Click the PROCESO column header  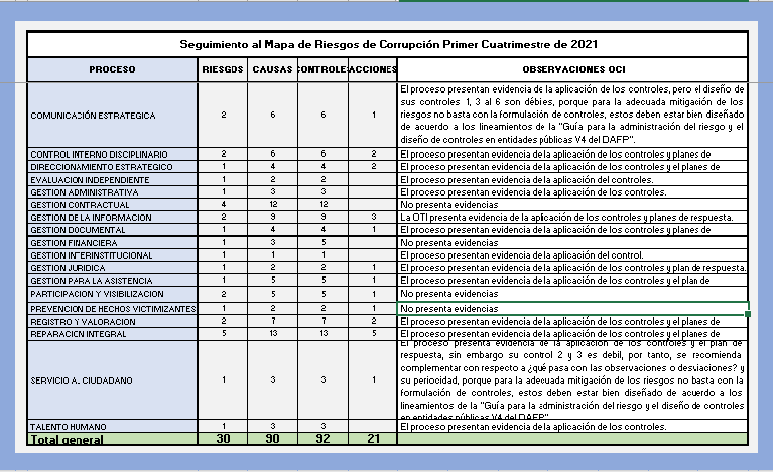pos(112,70)
